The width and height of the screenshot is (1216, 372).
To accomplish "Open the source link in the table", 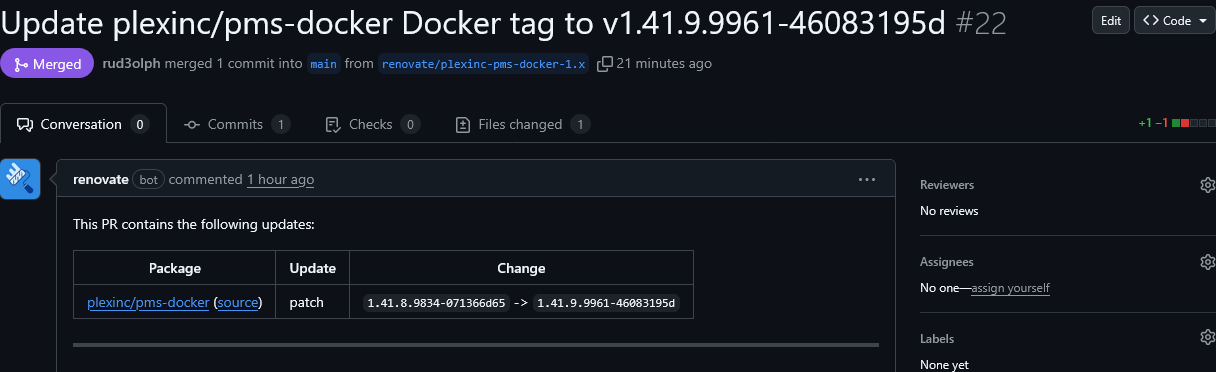I will [x=238, y=302].
